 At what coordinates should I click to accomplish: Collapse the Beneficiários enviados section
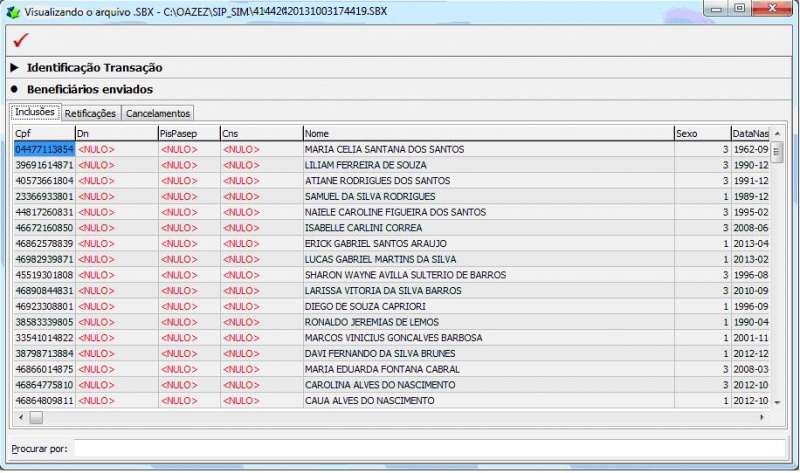pos(14,89)
